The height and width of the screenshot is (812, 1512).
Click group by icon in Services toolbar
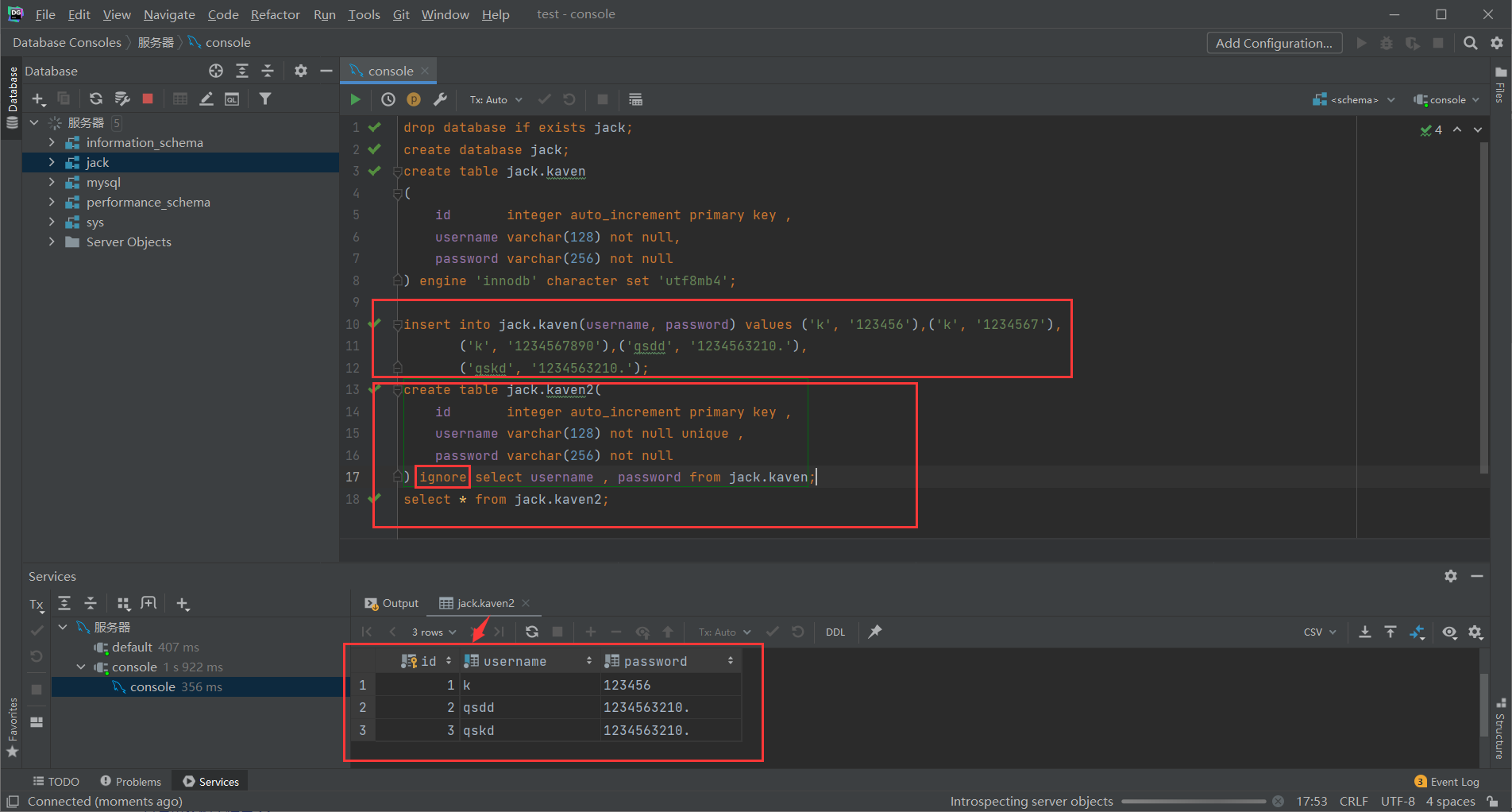pyautogui.click(x=123, y=604)
